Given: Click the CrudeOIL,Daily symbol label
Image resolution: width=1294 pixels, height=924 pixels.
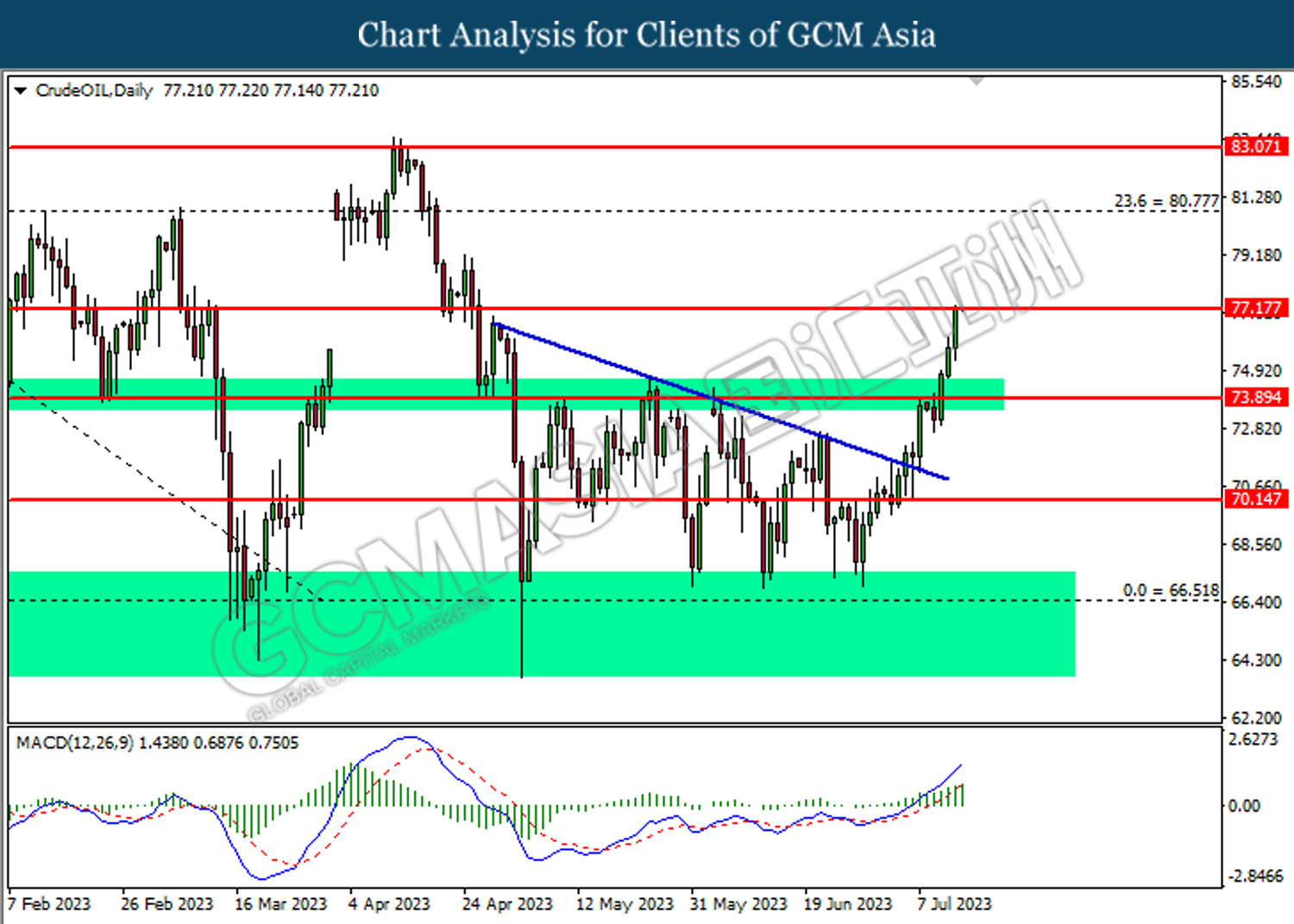Looking at the screenshot, I should pyautogui.click(x=94, y=91).
